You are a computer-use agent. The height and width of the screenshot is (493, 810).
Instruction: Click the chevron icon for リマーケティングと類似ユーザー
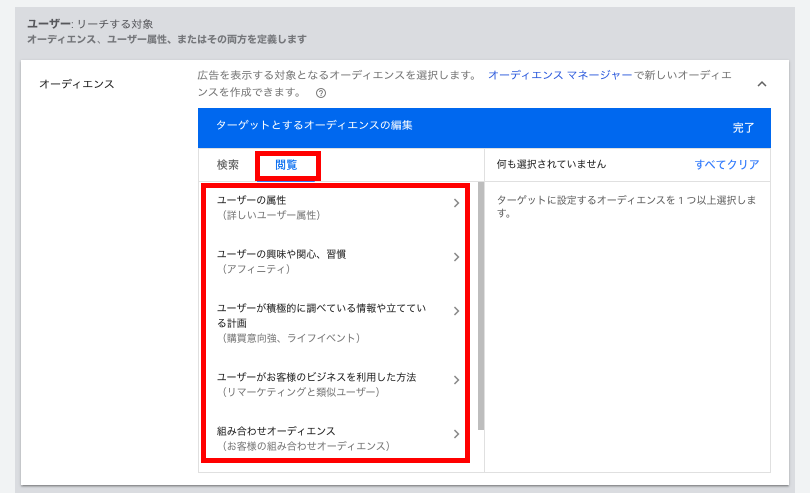pyautogui.click(x=456, y=380)
